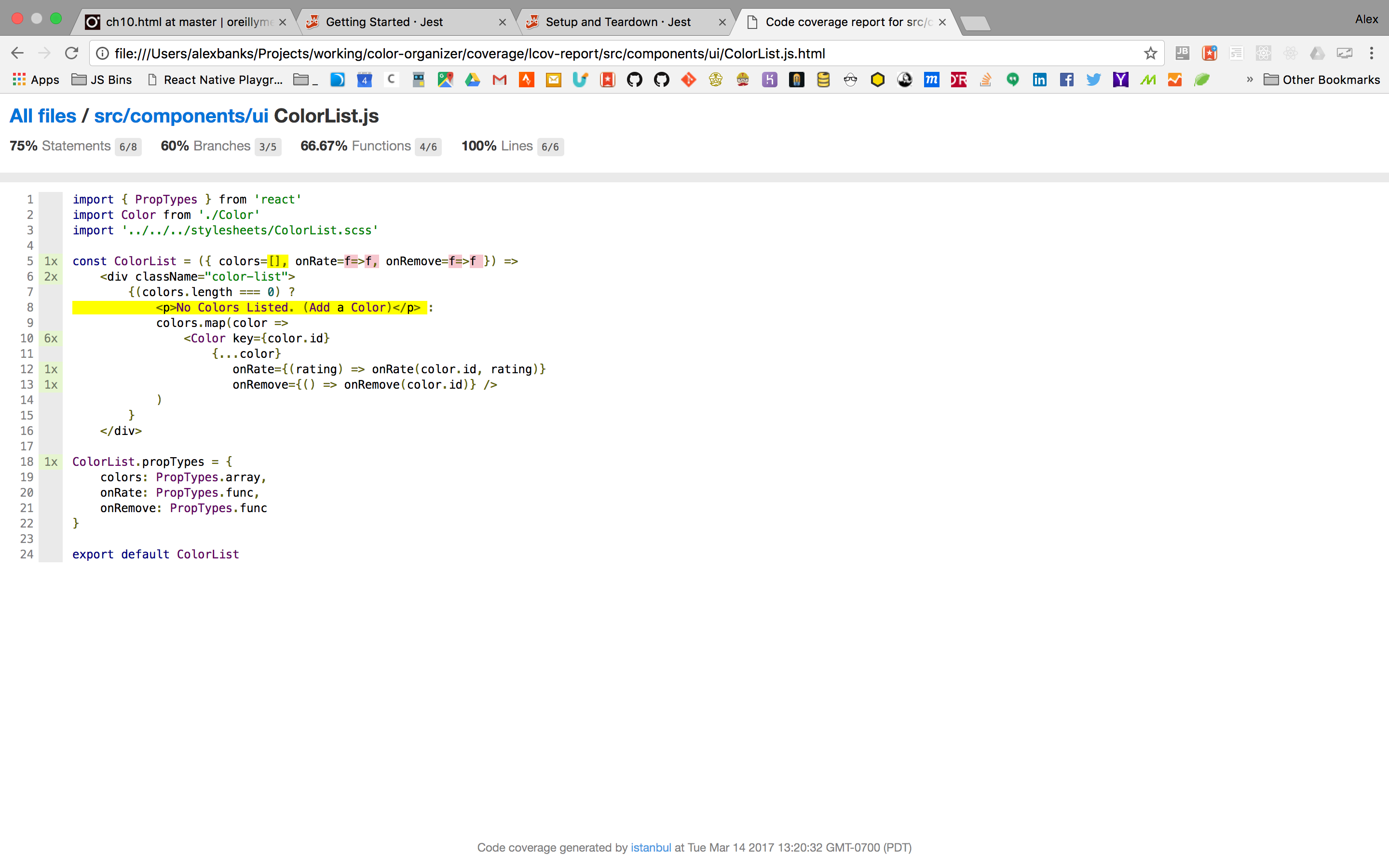1389x868 pixels.
Task: Open the Yahoo bookmark icon
Action: click(1120, 80)
